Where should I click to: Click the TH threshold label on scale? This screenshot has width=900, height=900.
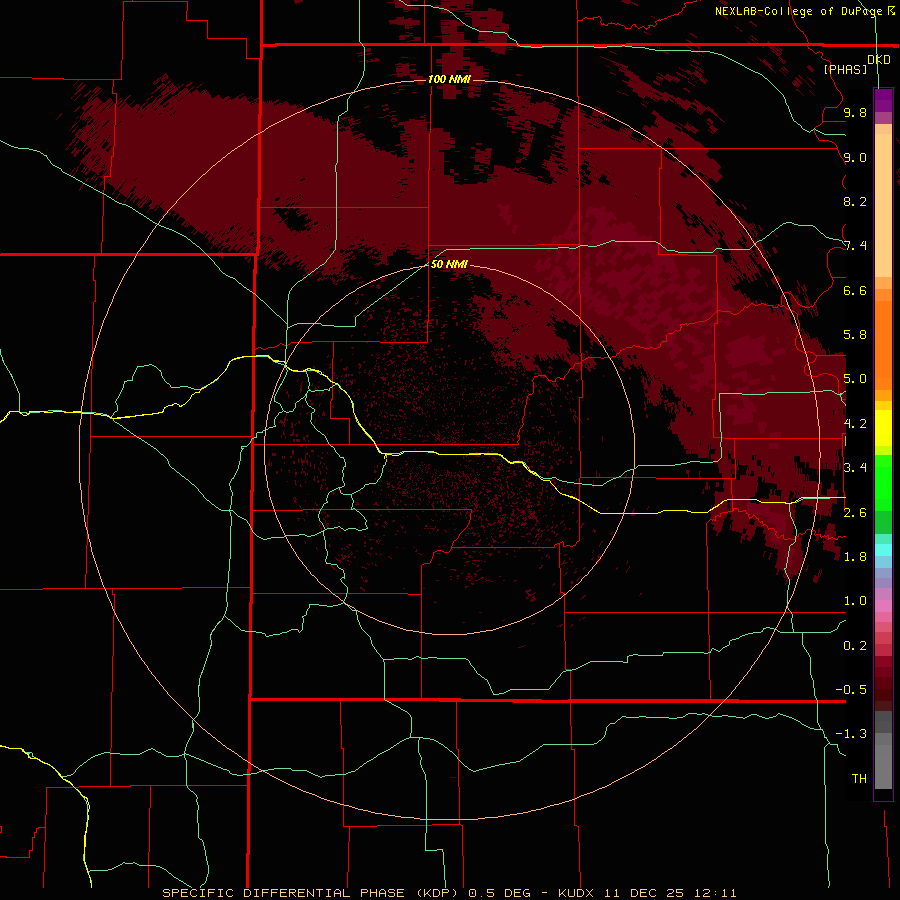(x=859, y=779)
